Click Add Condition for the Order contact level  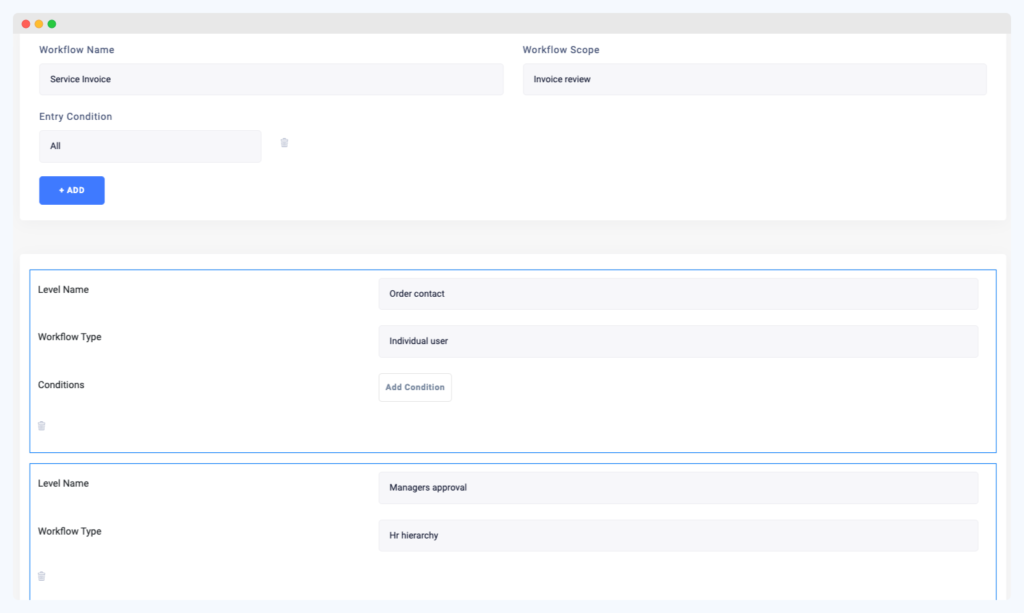pyautogui.click(x=414, y=387)
